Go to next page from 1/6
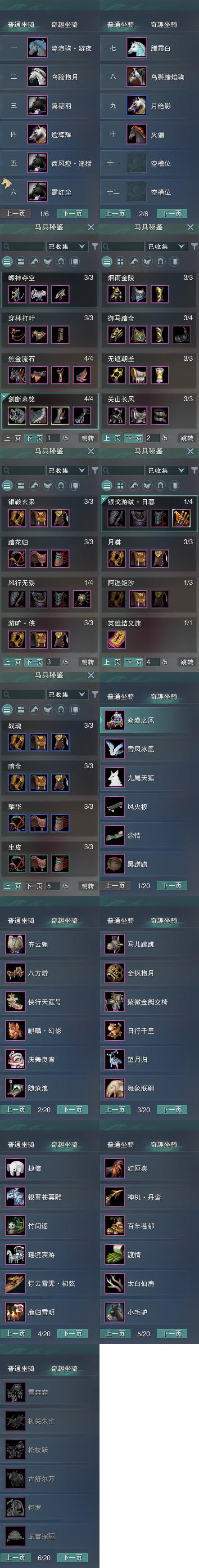The height and width of the screenshot is (1568, 199). (72, 214)
